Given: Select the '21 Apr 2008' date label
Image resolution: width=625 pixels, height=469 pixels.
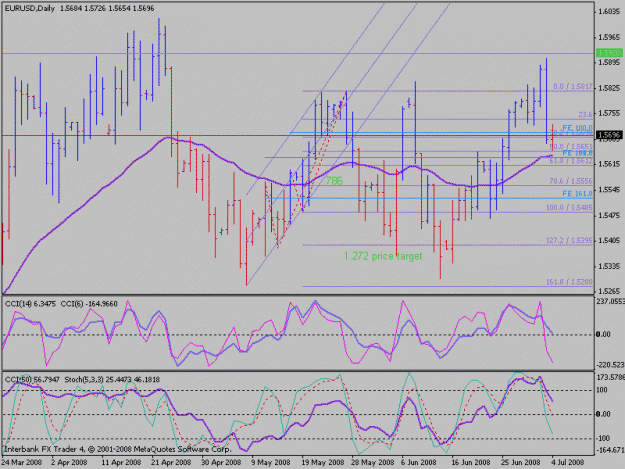Looking at the screenshot, I should point(171,462).
